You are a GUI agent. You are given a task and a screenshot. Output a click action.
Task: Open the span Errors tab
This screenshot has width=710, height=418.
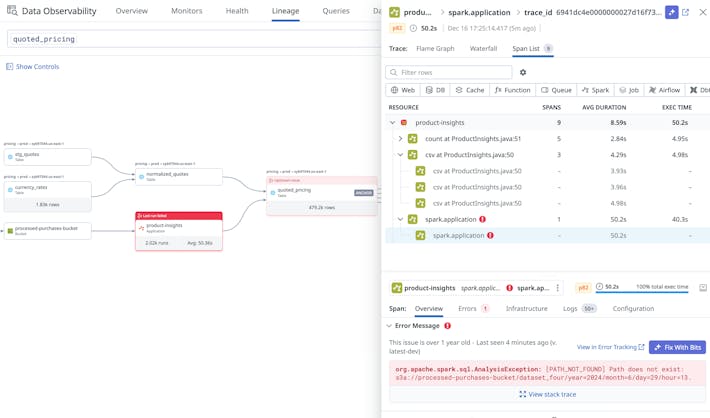click(473, 308)
